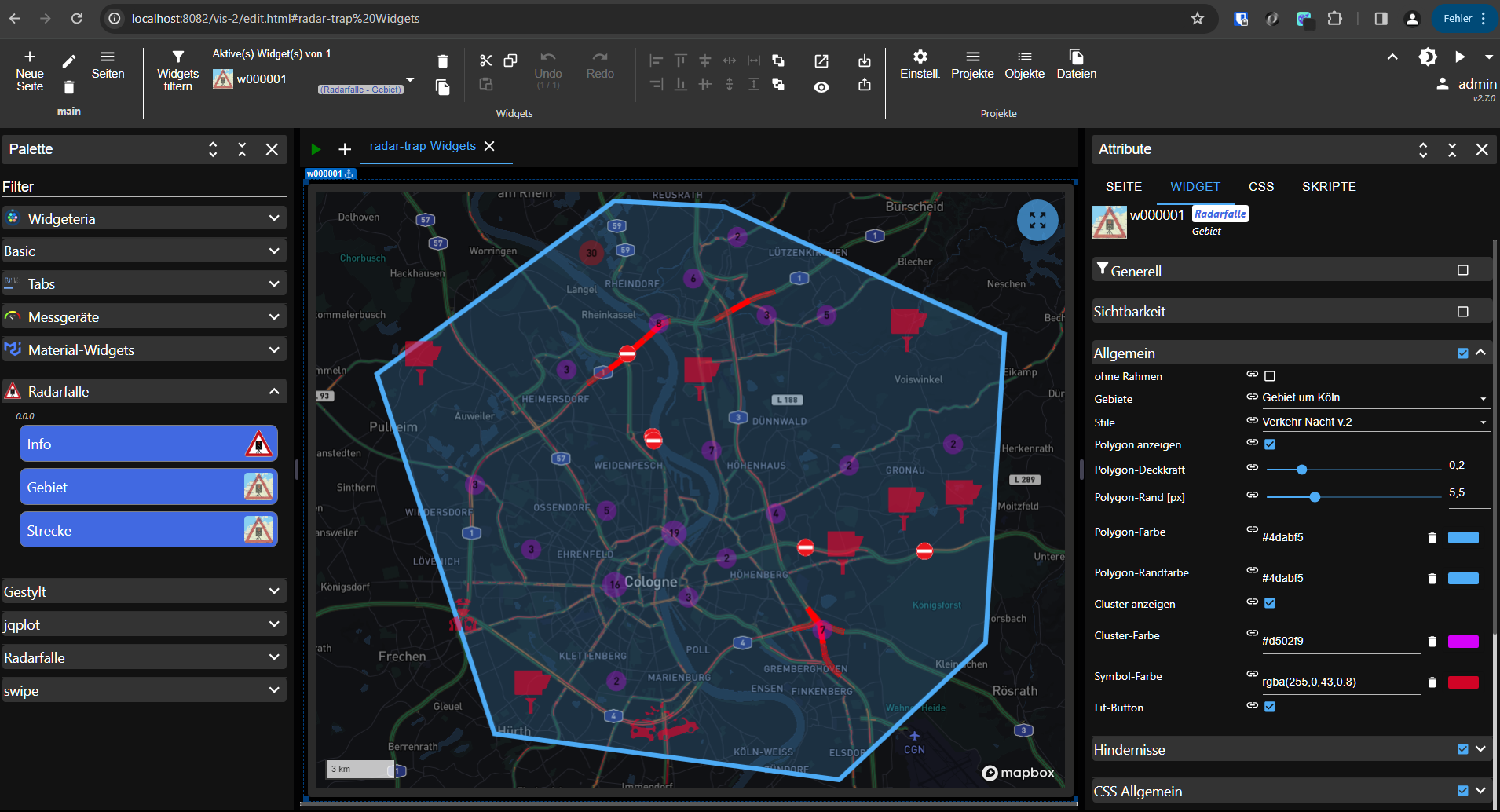Image resolution: width=1500 pixels, height=812 pixels.
Task: Toggle the Allgemein section checkbox
Action: tap(1463, 353)
